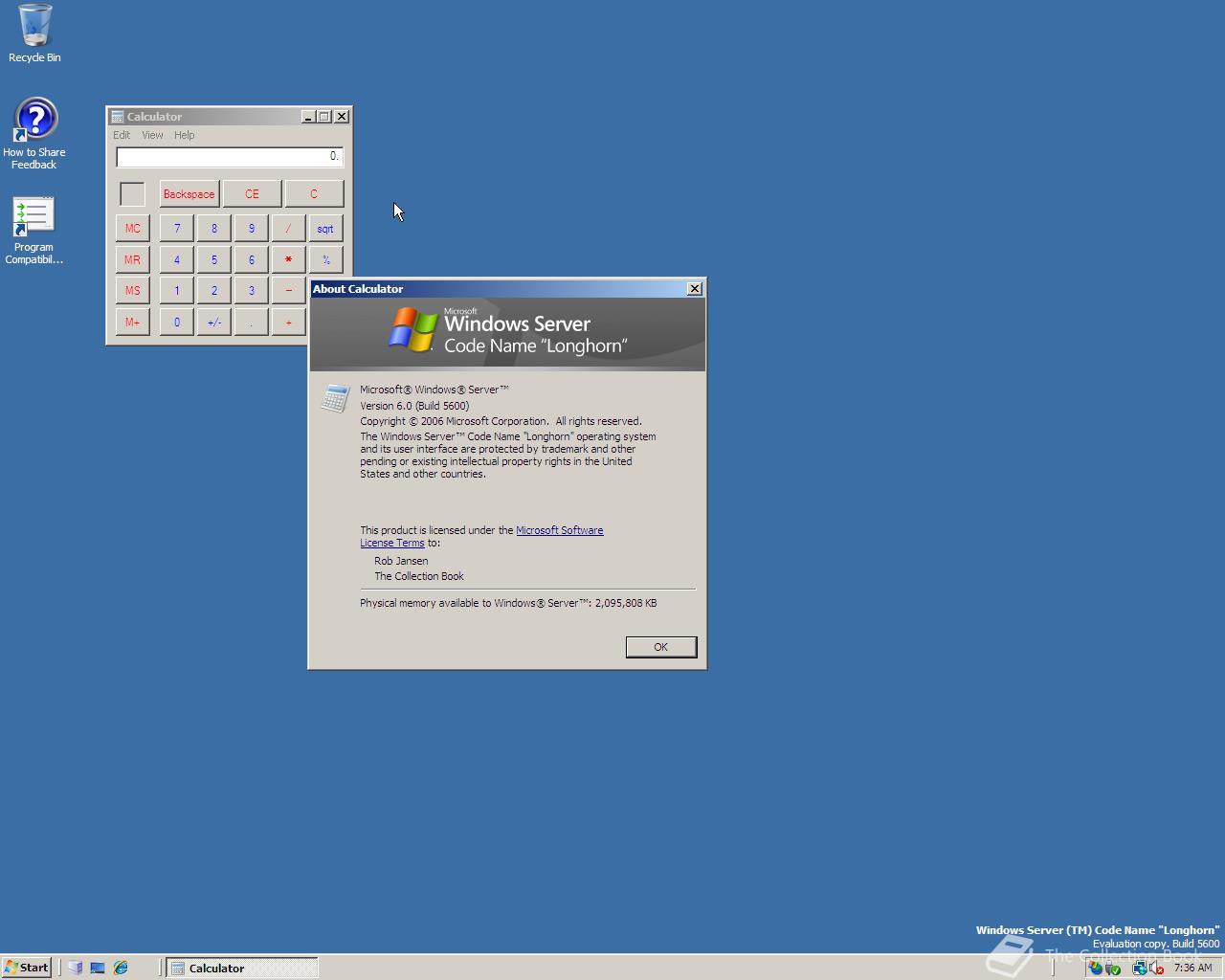Viewport: 1225px width, 980px height.
Task: Click calculator icon in About dialog
Action: coord(334,398)
